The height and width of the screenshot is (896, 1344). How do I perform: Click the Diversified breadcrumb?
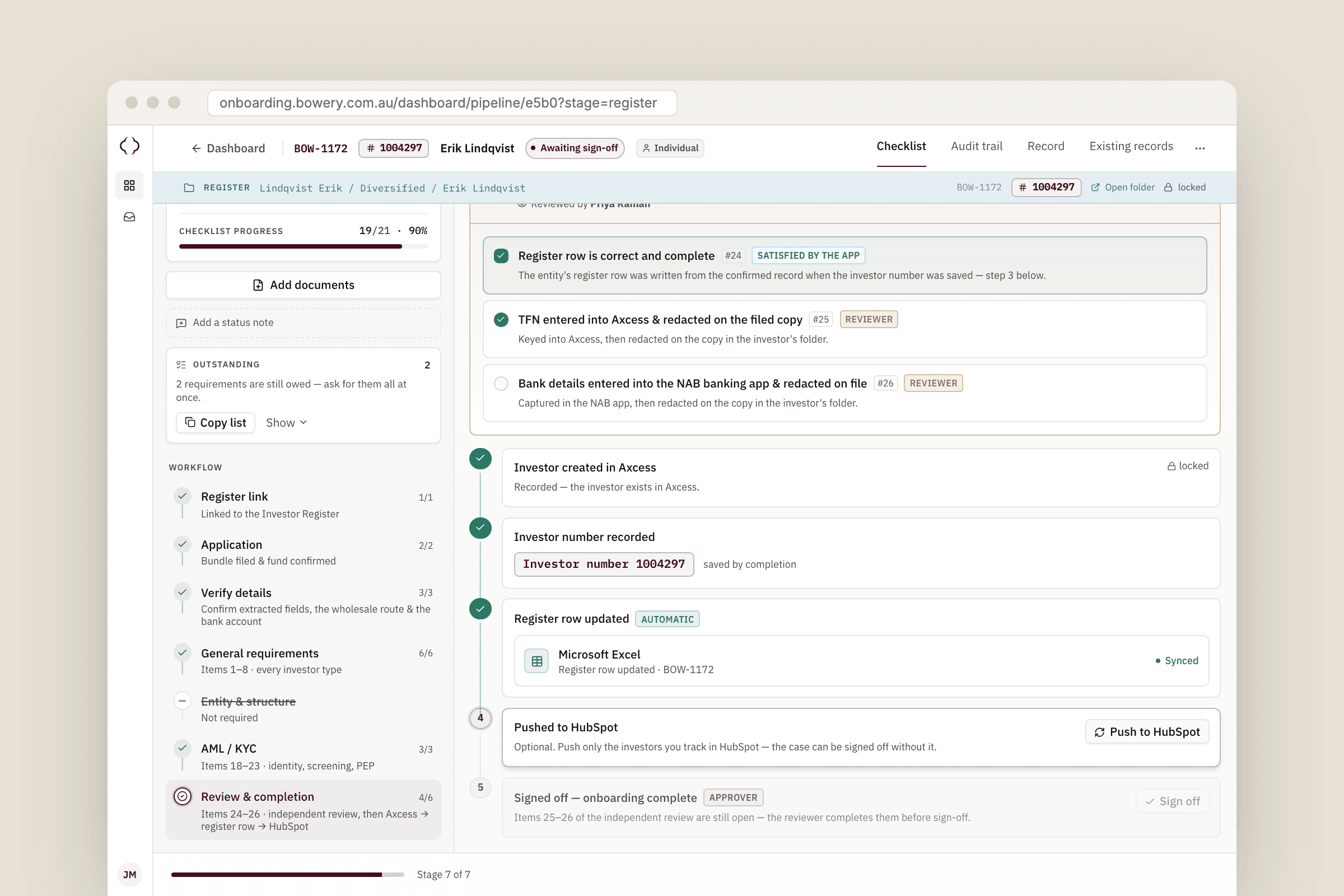tap(392, 188)
